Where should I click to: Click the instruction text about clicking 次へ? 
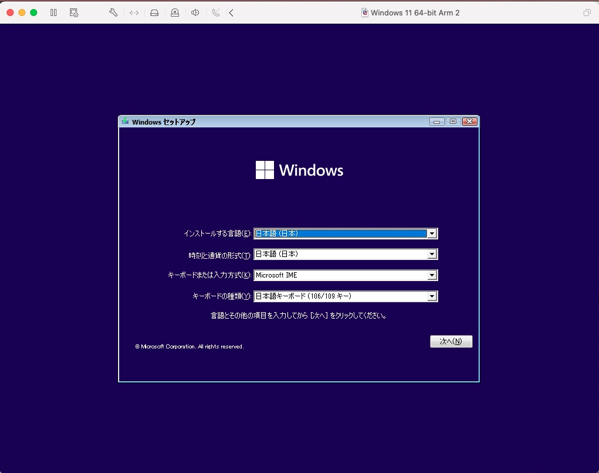tap(298, 316)
